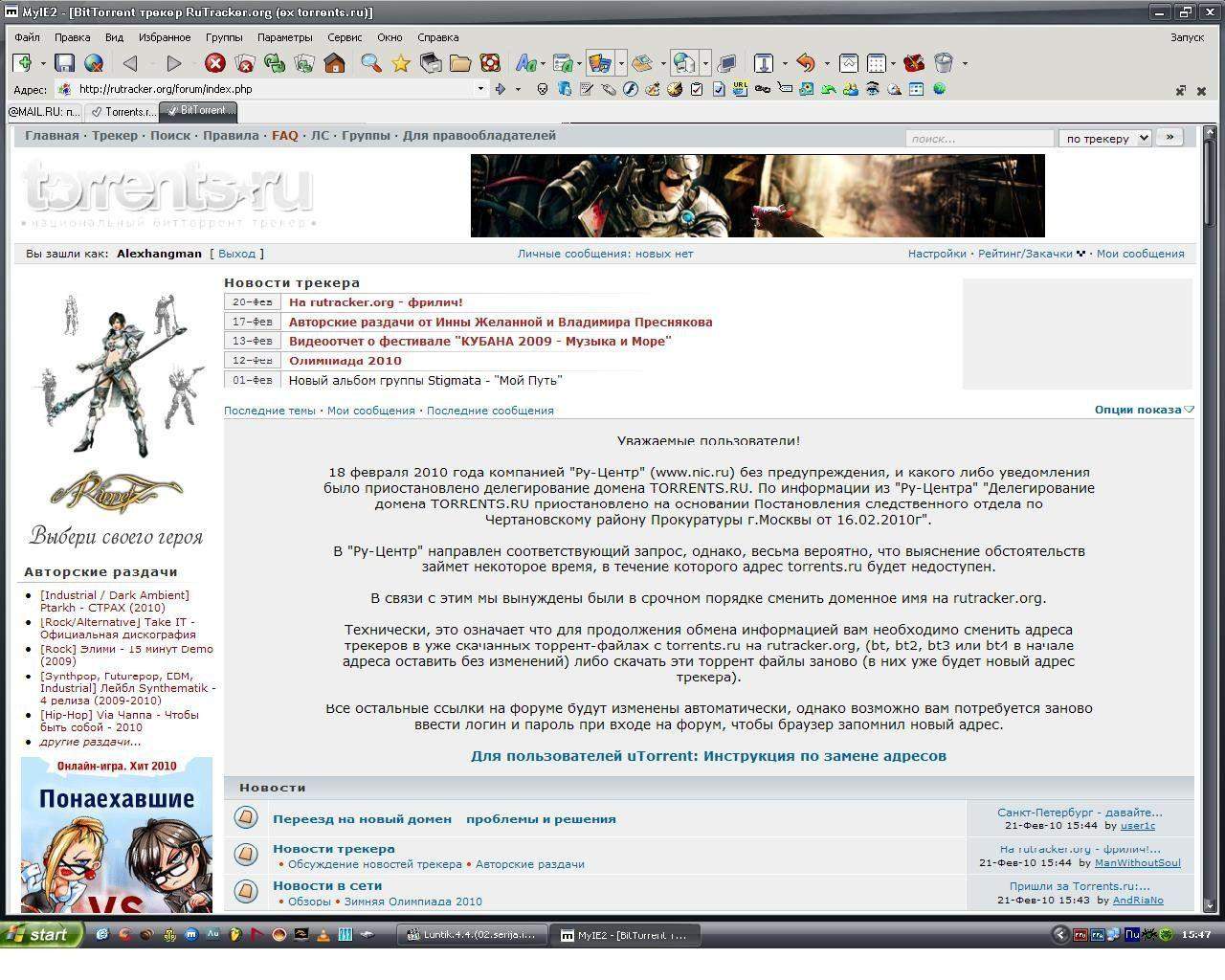Open the Избранное menu
1225x980 pixels.
point(164,37)
